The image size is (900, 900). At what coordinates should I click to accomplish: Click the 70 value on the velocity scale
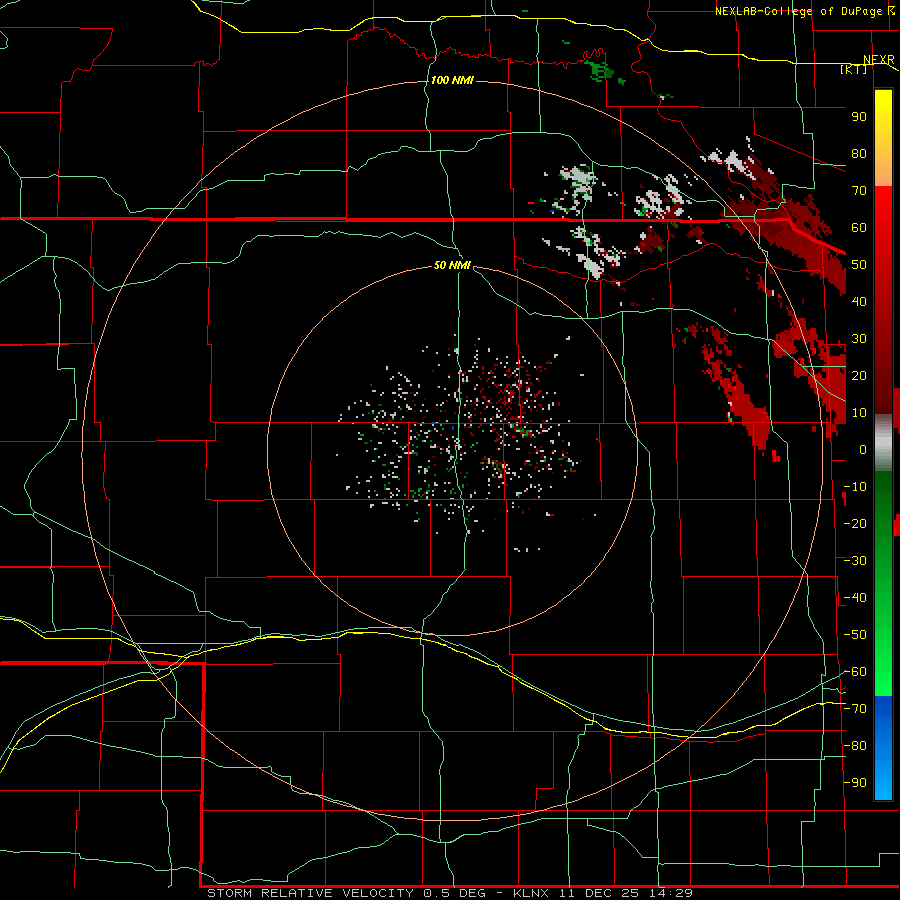tap(859, 191)
